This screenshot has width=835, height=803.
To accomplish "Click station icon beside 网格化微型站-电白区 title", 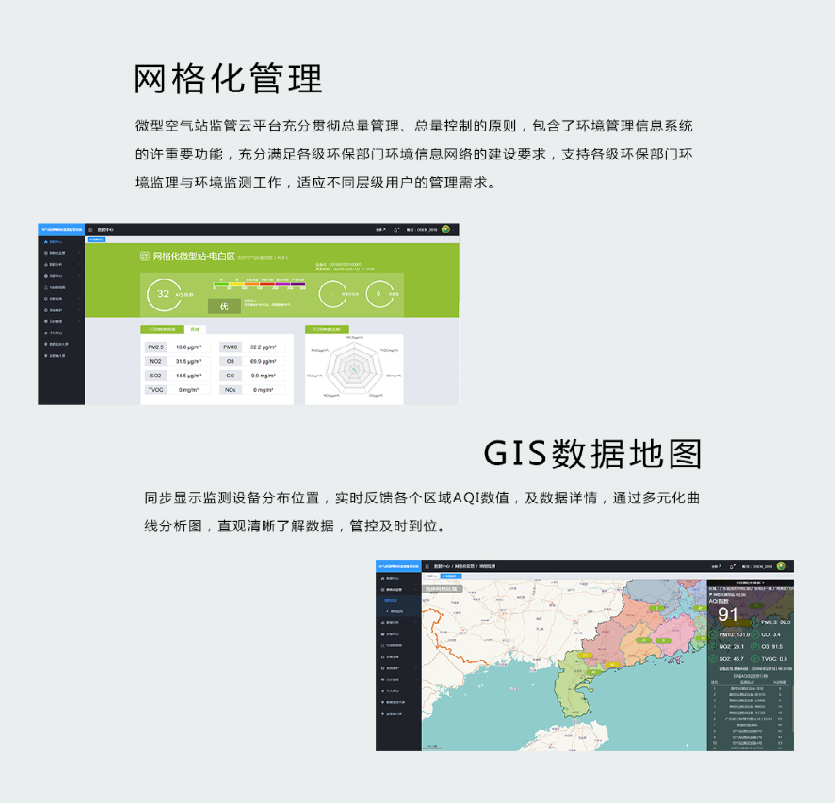I will coord(143,256).
